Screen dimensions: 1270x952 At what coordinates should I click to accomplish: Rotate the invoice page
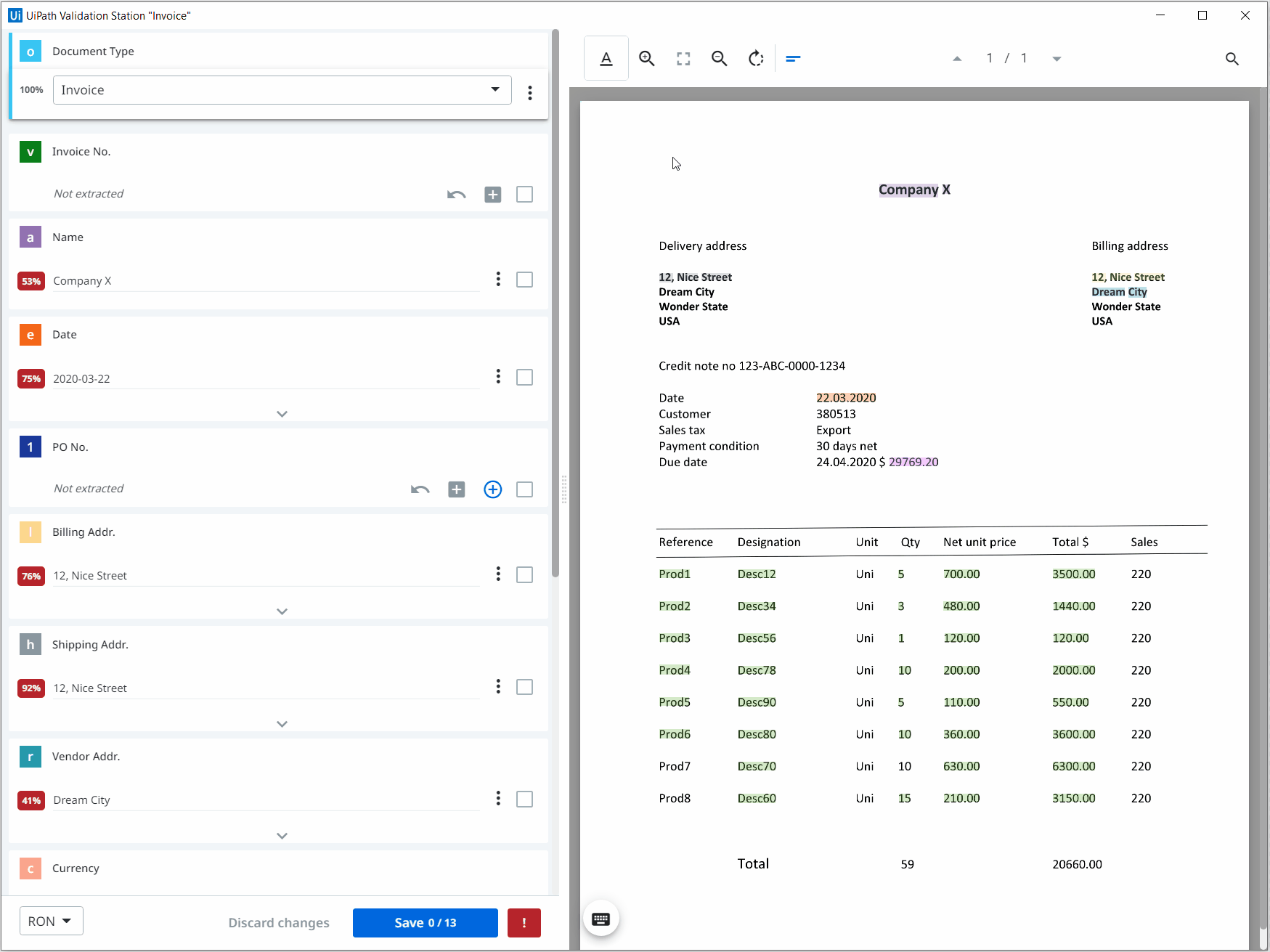pyautogui.click(x=756, y=58)
